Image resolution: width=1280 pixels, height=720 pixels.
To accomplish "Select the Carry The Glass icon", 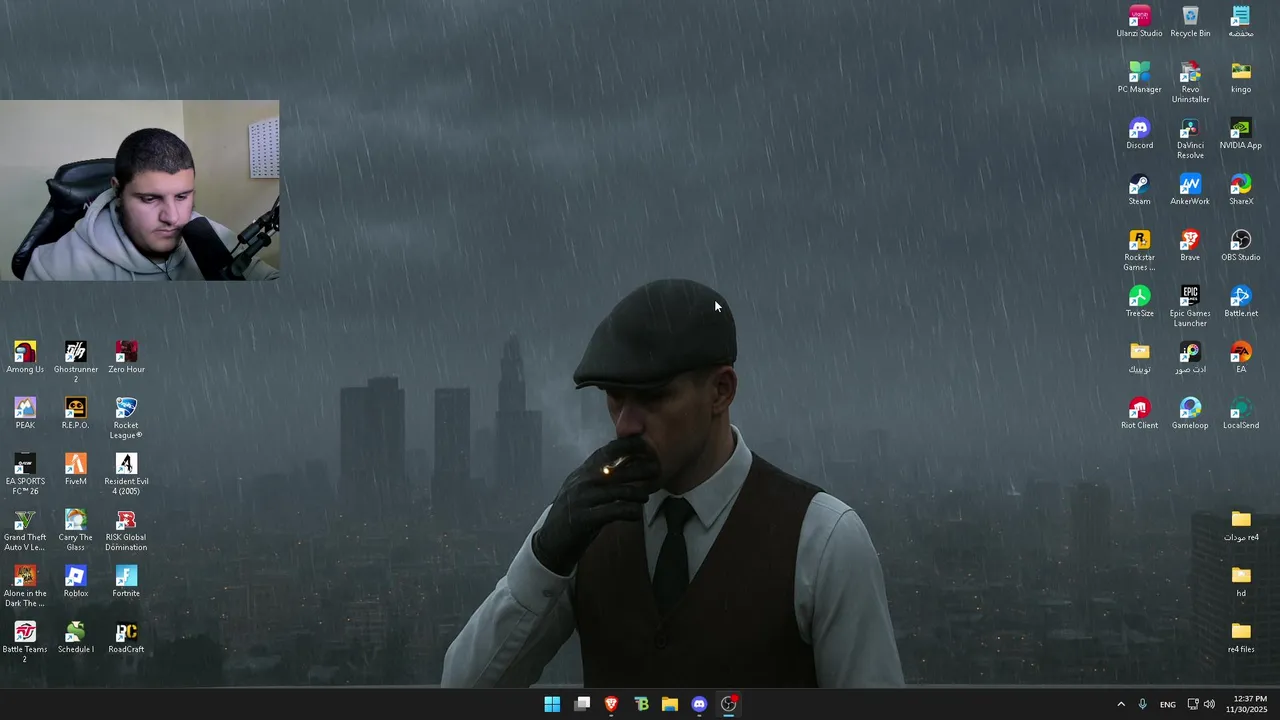I will pos(76,529).
